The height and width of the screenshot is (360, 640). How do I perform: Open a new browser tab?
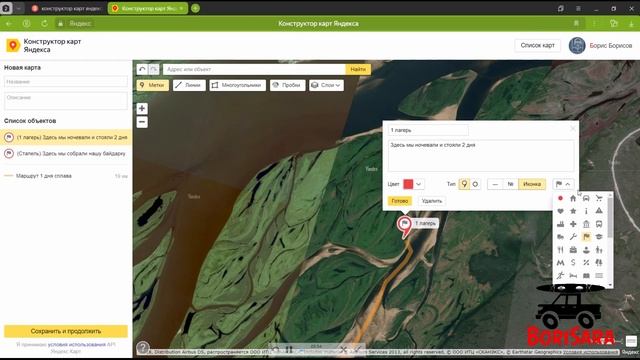coord(196,8)
